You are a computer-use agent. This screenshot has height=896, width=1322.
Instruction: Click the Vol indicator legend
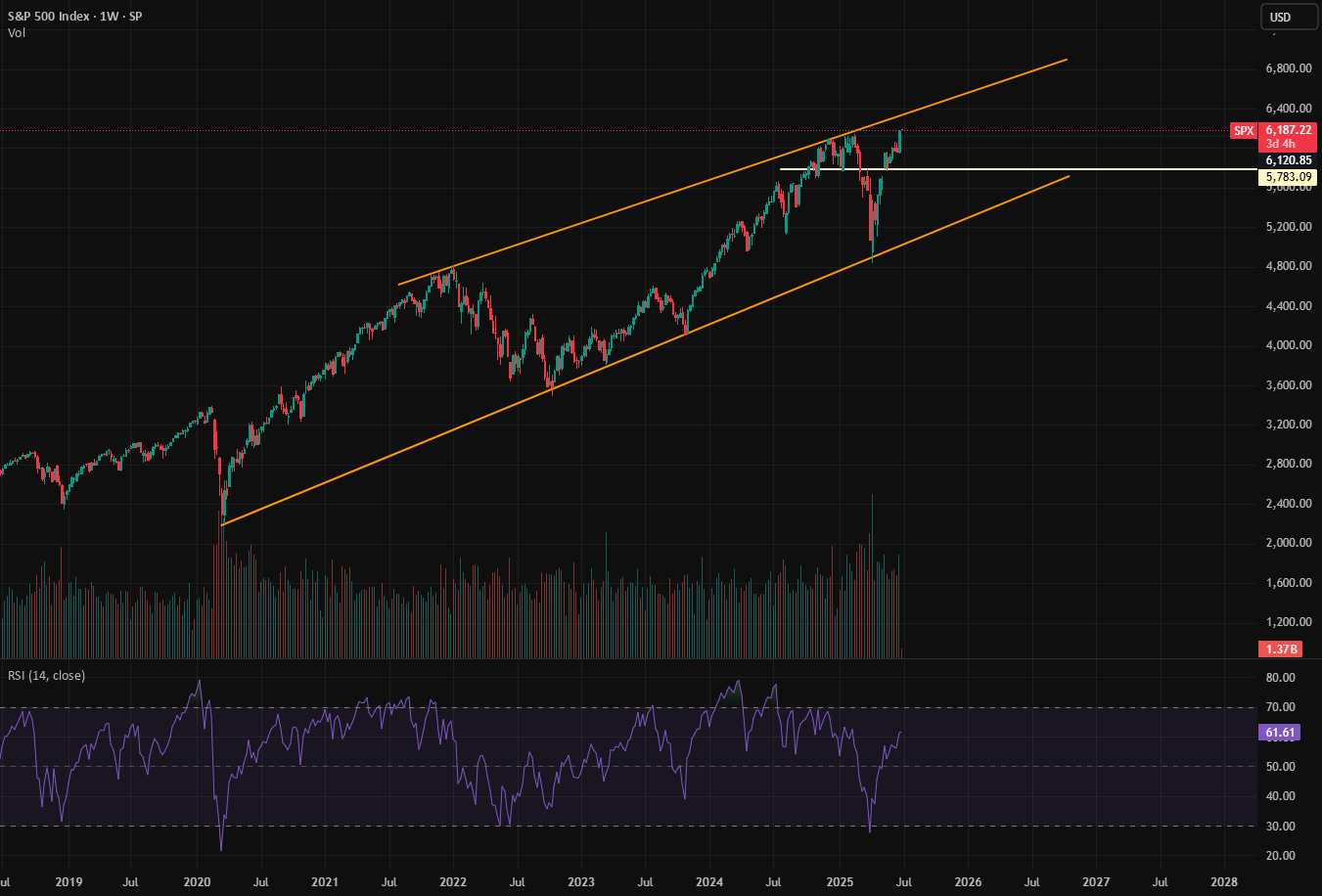(17, 33)
